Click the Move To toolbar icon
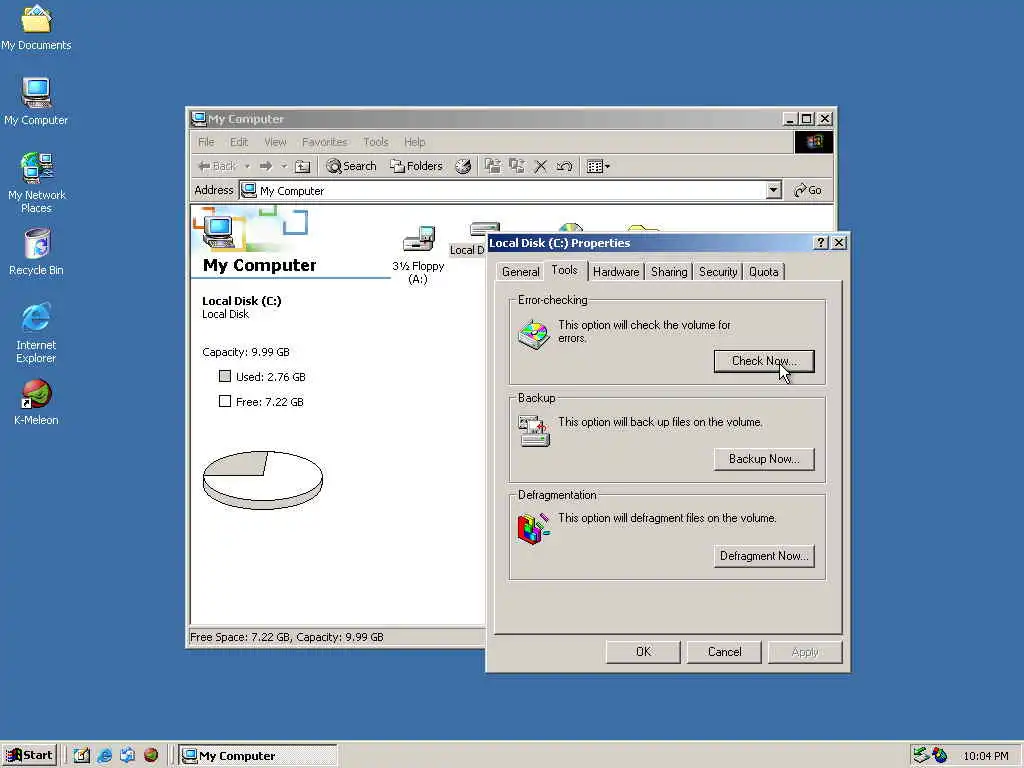The image size is (1024, 768). (x=492, y=167)
